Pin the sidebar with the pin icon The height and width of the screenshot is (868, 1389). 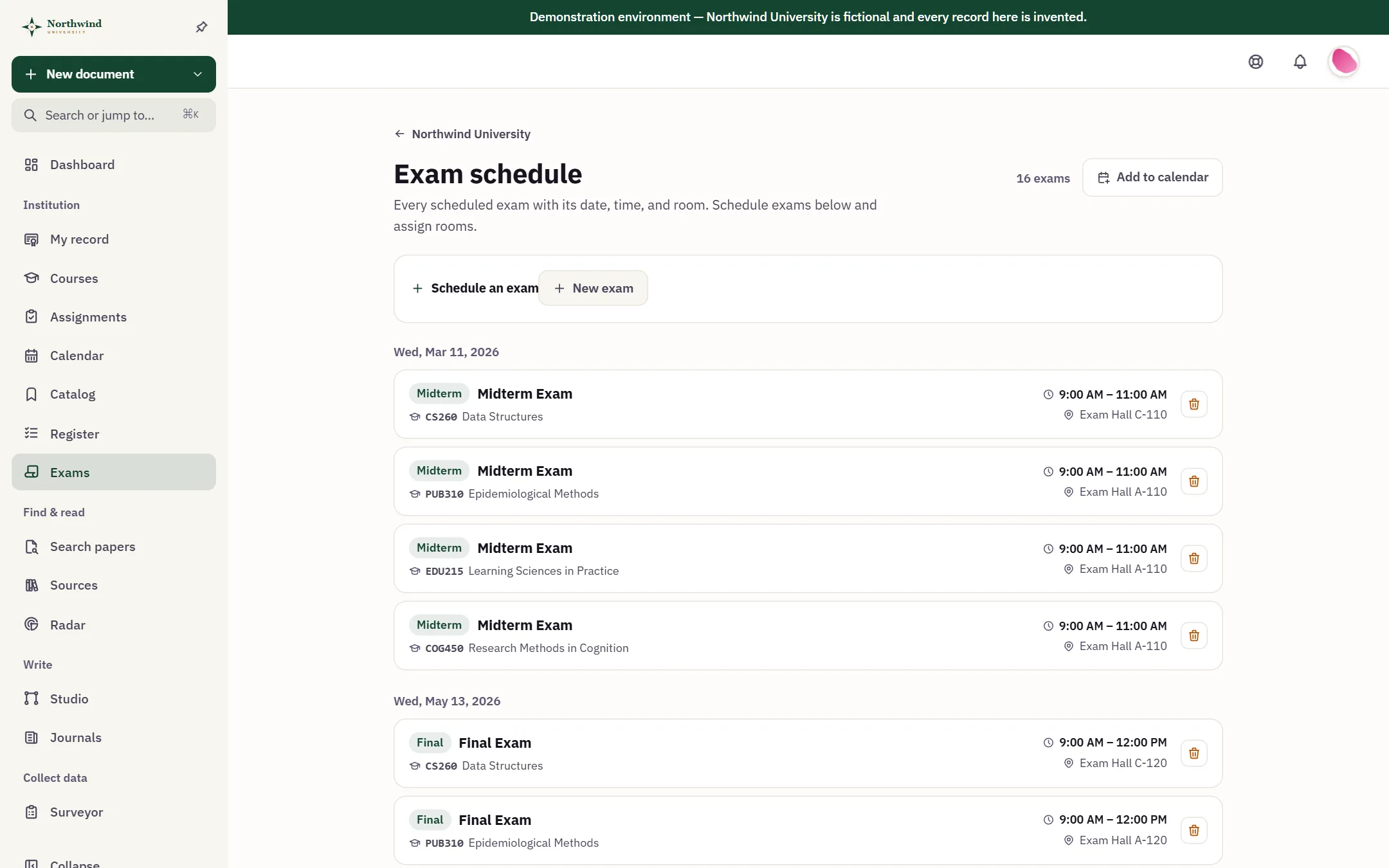(201, 27)
